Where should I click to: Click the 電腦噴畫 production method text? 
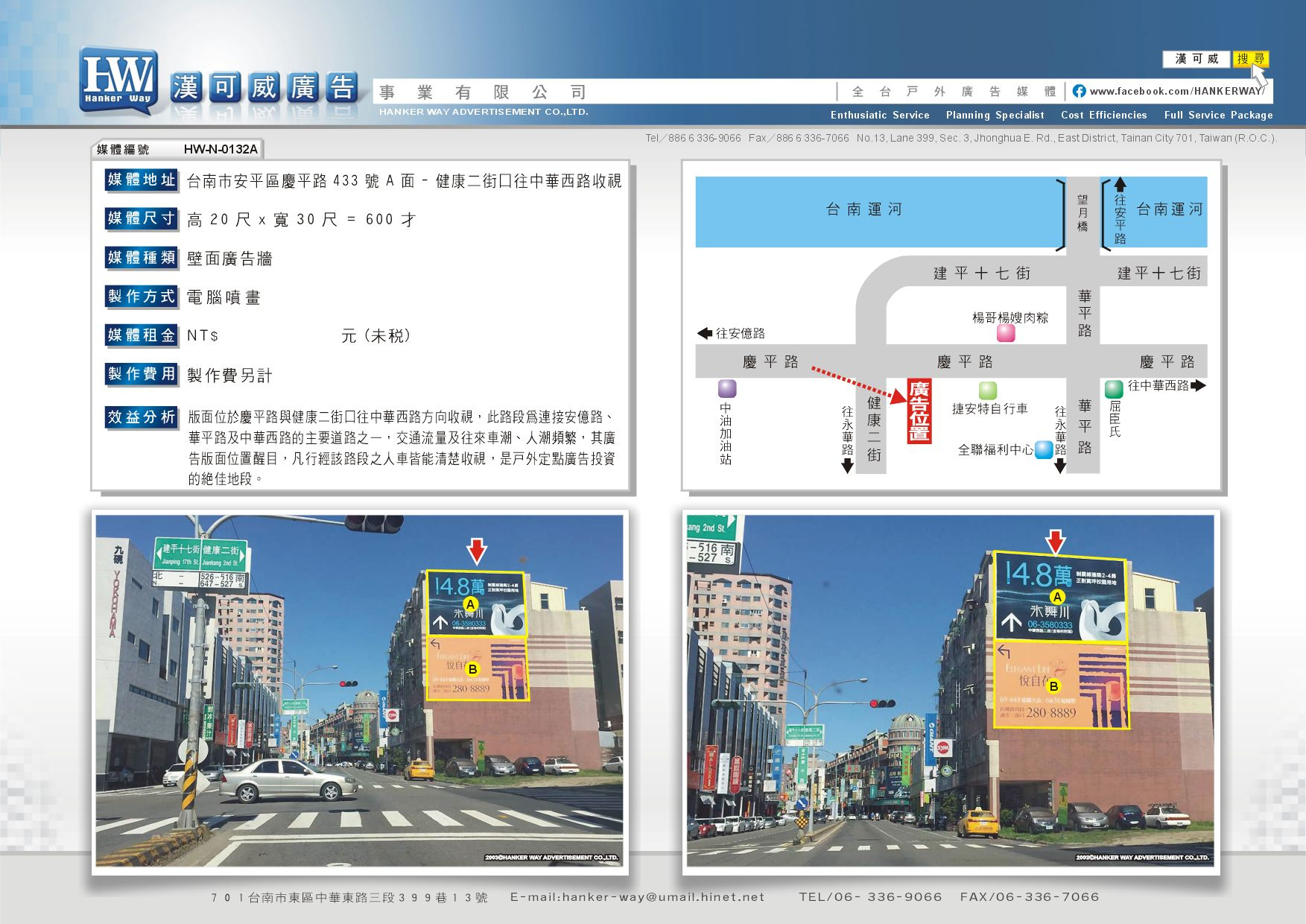(224, 297)
